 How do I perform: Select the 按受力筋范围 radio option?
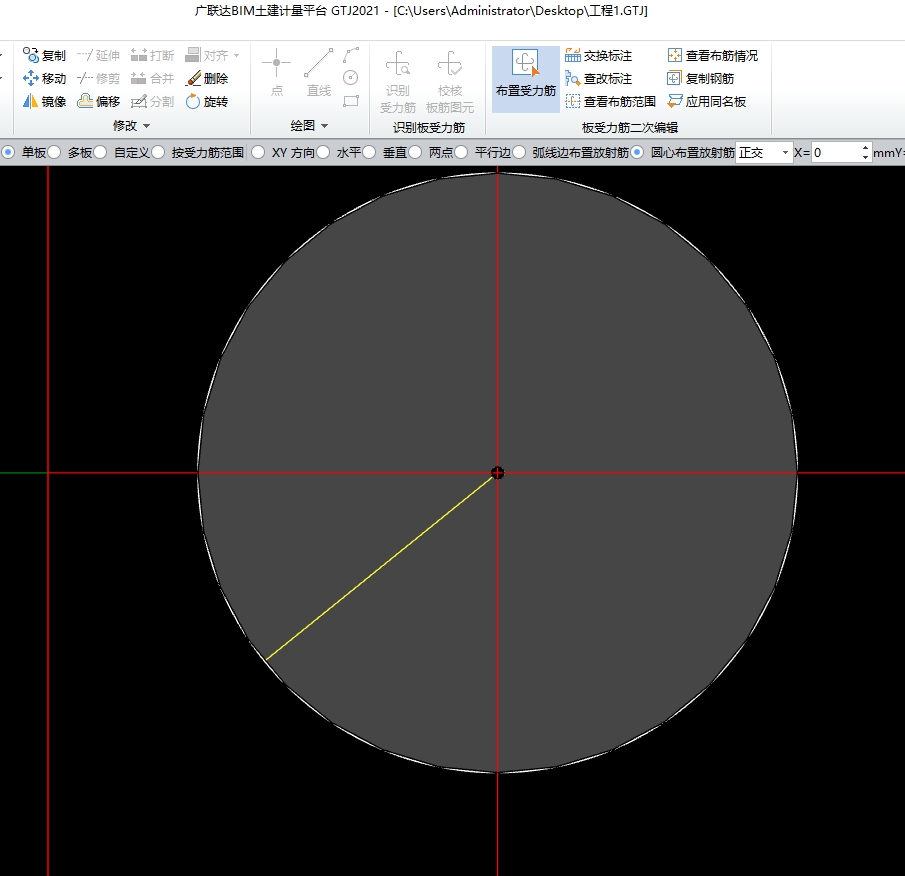click(158, 152)
